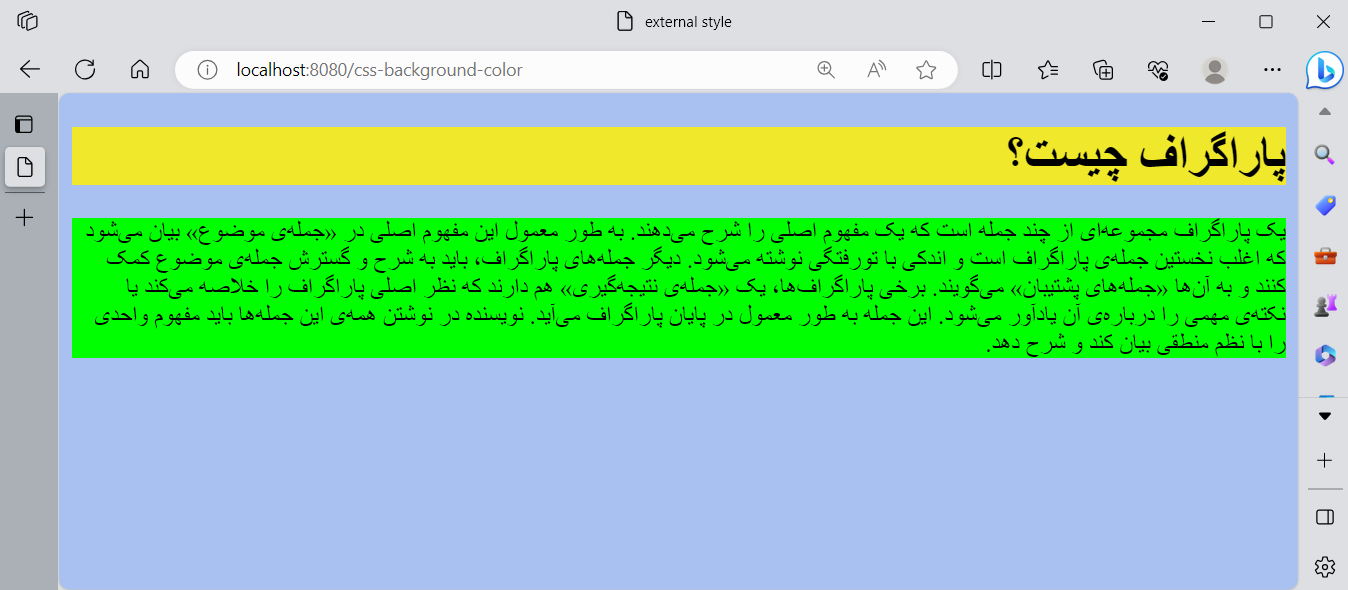
Task: Open the Favorites list
Action: pyautogui.click(x=1048, y=70)
